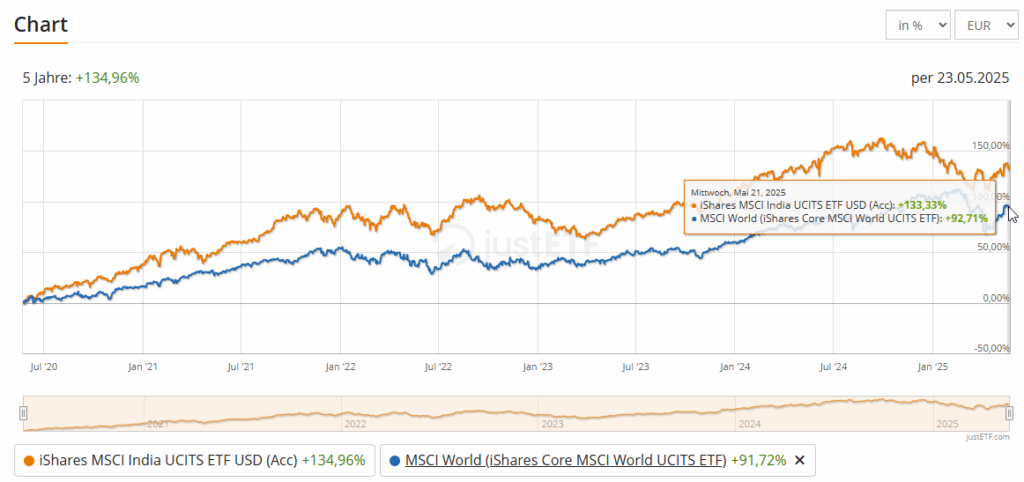Image resolution: width=1024 pixels, height=482 pixels.
Task: Click the Jul '24 x-axis label
Action: (834, 367)
